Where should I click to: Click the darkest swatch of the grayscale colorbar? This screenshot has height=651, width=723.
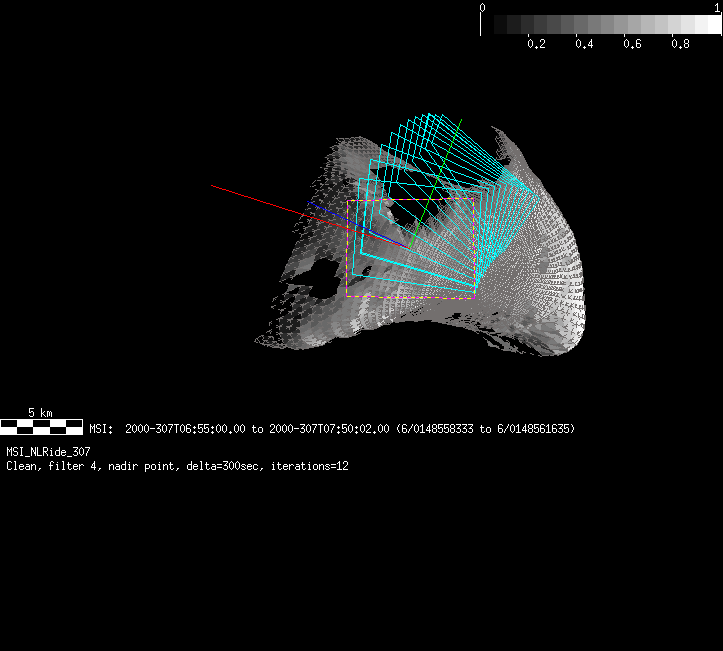coord(488,25)
